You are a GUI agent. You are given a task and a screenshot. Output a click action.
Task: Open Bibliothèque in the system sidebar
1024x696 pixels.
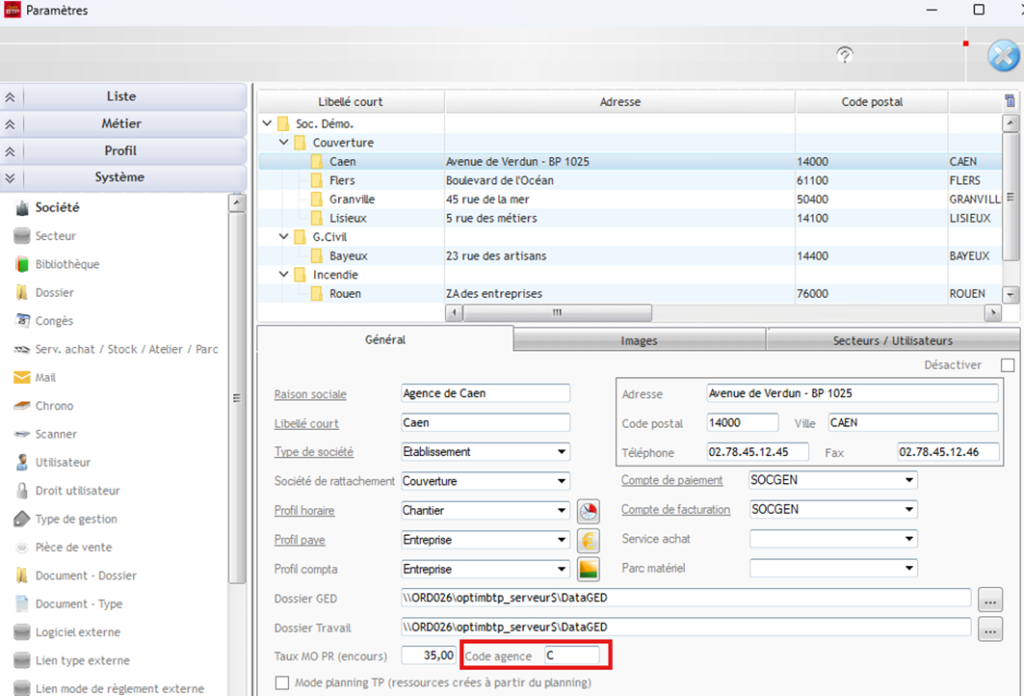(67, 264)
